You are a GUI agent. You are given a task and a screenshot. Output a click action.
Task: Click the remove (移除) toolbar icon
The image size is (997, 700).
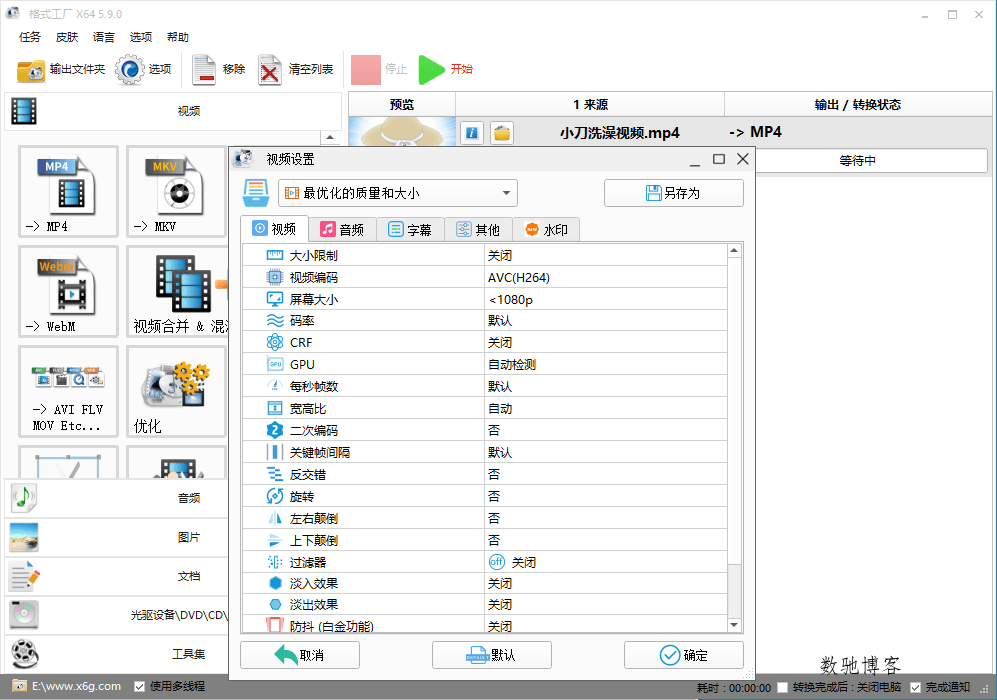click(x=204, y=70)
